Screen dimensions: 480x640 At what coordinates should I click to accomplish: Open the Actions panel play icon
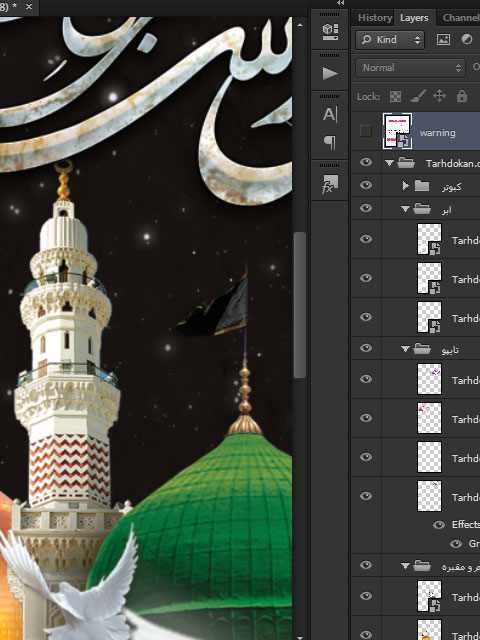[x=330, y=73]
